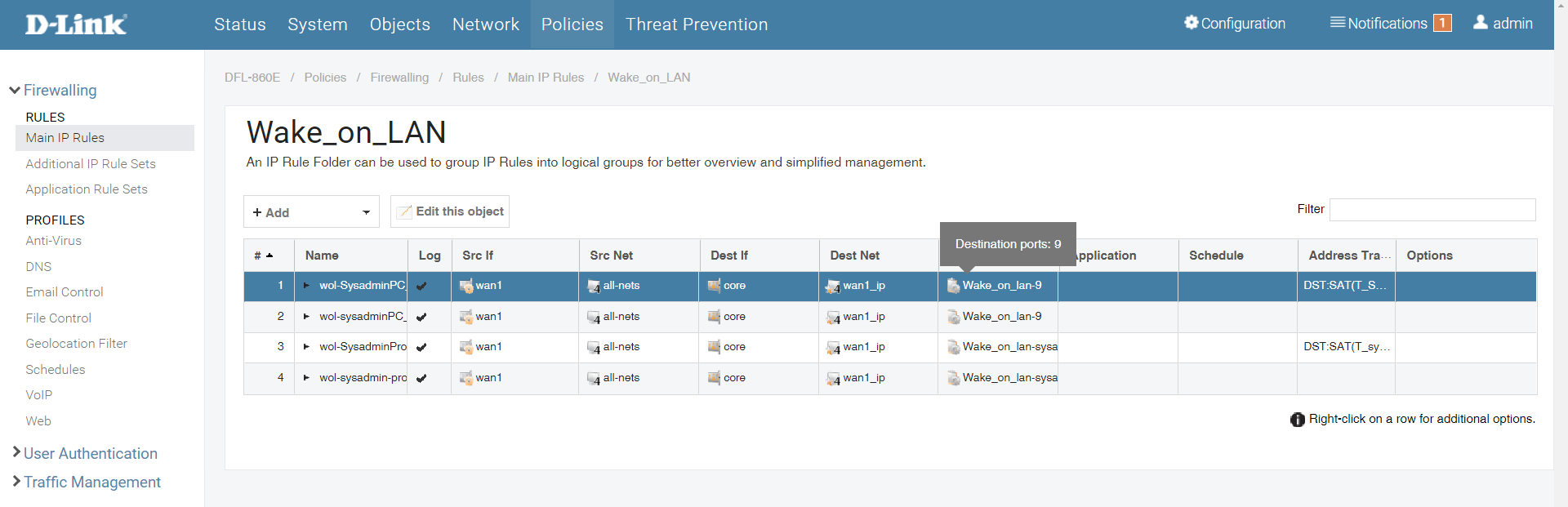The image size is (1568, 507).
Task: Click the Log checkmark for rule 4
Action: coord(421,379)
